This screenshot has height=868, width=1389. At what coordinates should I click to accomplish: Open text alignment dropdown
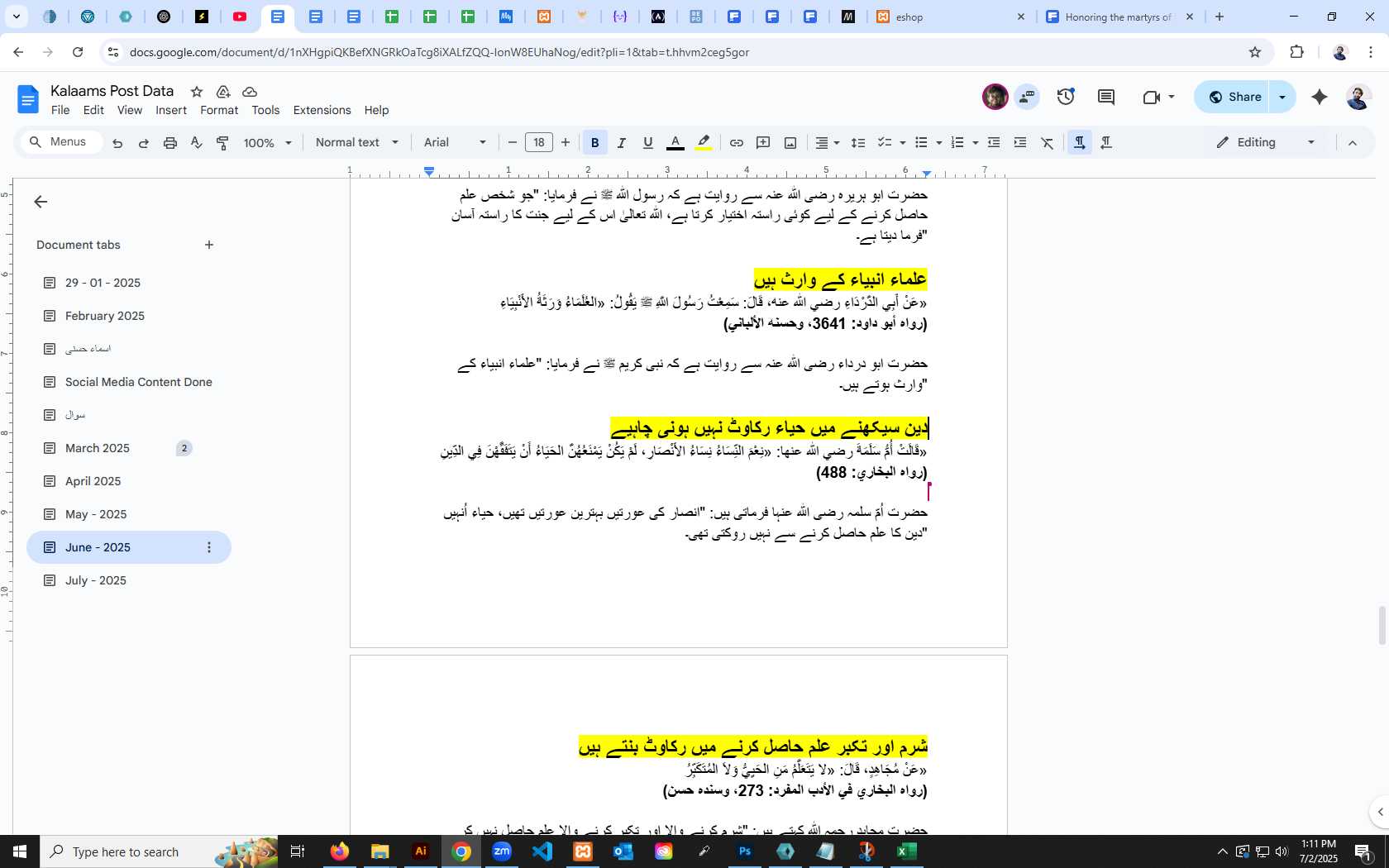pos(827,143)
